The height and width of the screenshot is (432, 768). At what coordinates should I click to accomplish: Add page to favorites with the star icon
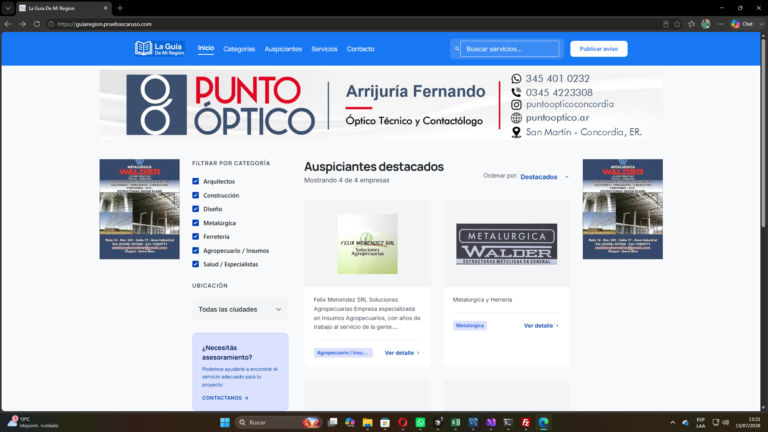pyautogui.click(x=677, y=24)
